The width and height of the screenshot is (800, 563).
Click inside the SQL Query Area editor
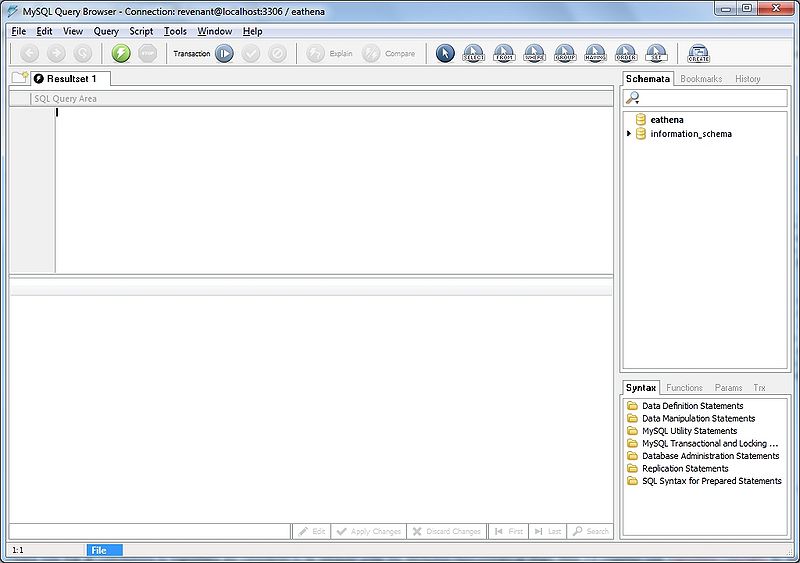(x=334, y=189)
